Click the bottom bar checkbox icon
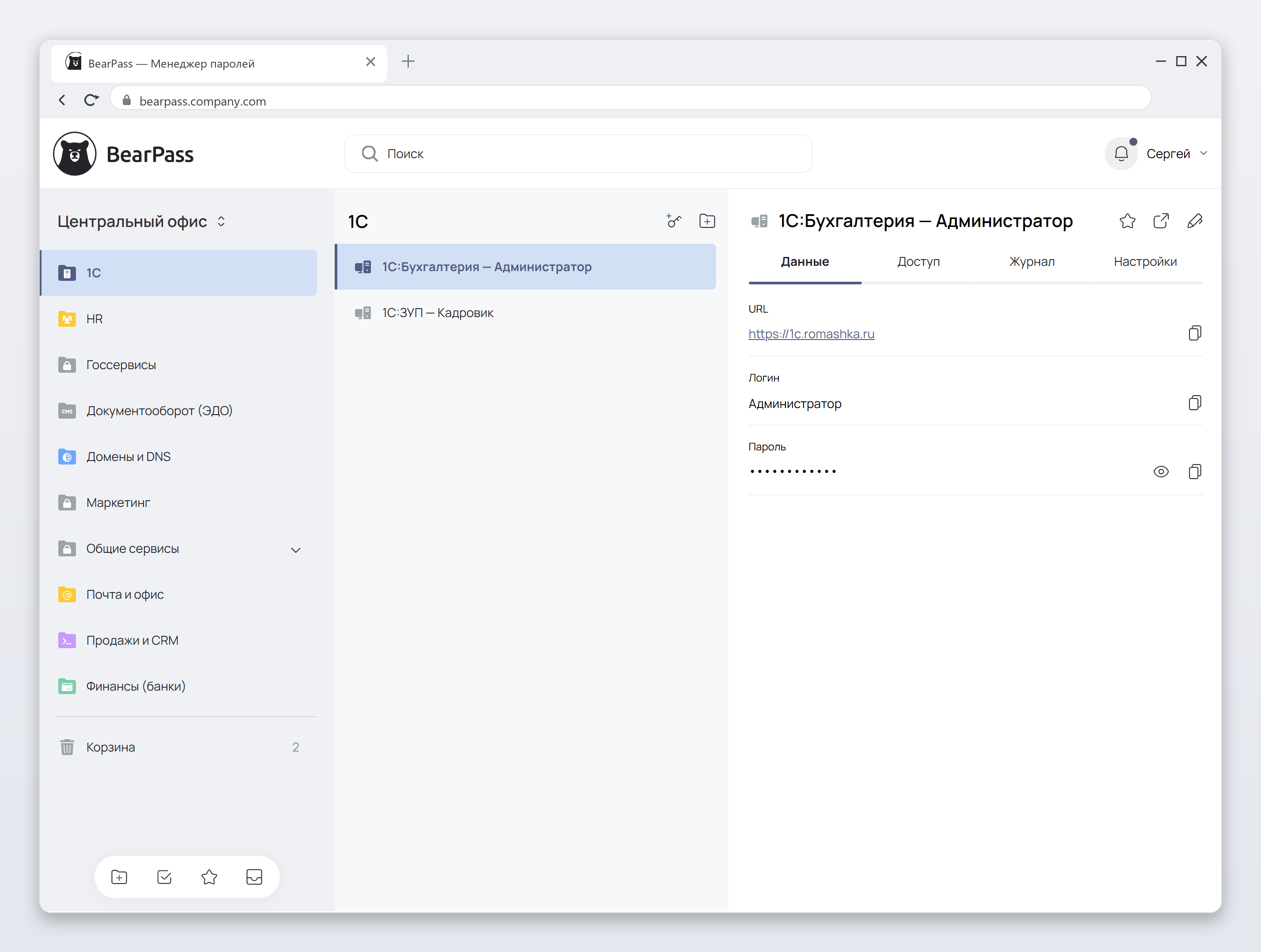Image resolution: width=1261 pixels, height=952 pixels. 164,877
